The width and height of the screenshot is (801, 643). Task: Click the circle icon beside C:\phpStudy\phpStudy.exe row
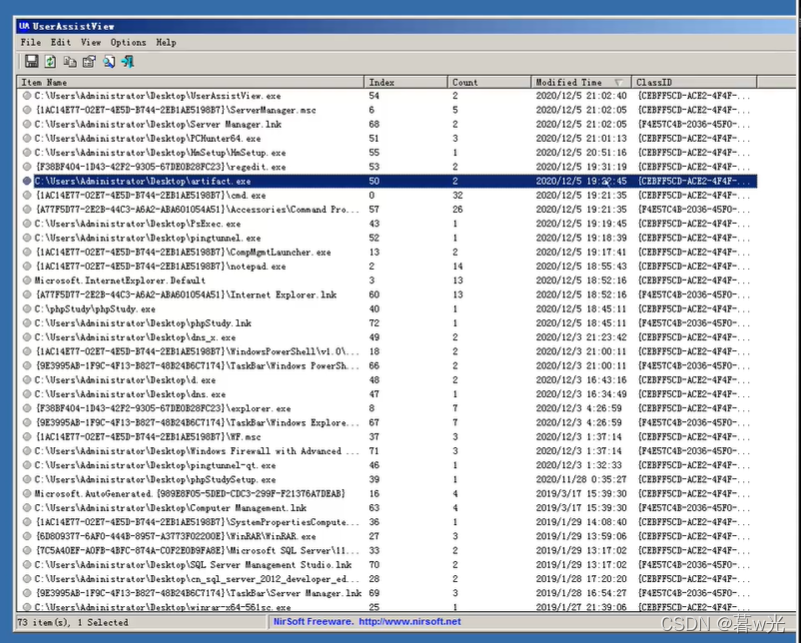(x=27, y=309)
